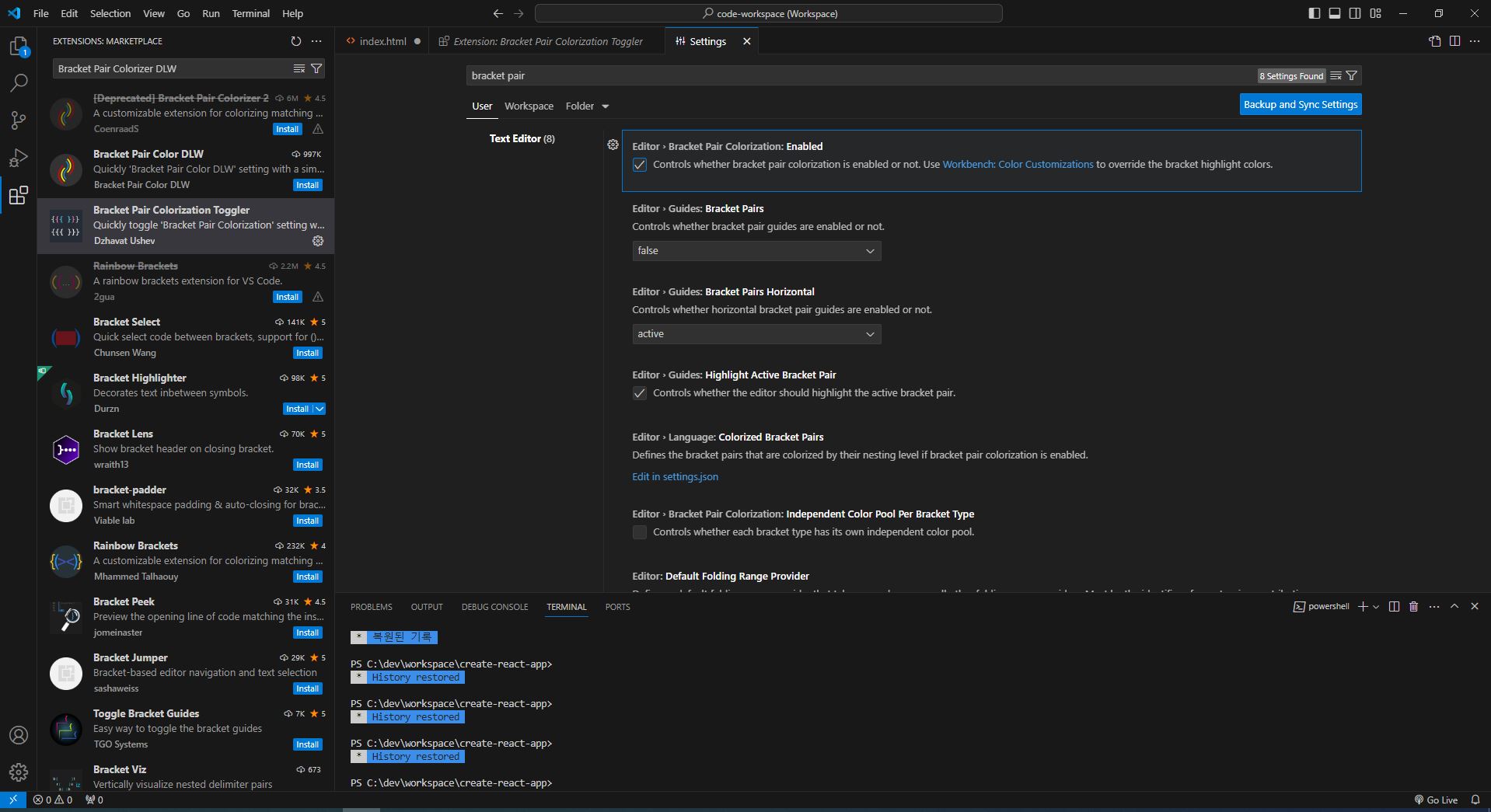Image resolution: width=1491 pixels, height=812 pixels.
Task: Click Backup and Sync Settings button
Action: [1301, 104]
